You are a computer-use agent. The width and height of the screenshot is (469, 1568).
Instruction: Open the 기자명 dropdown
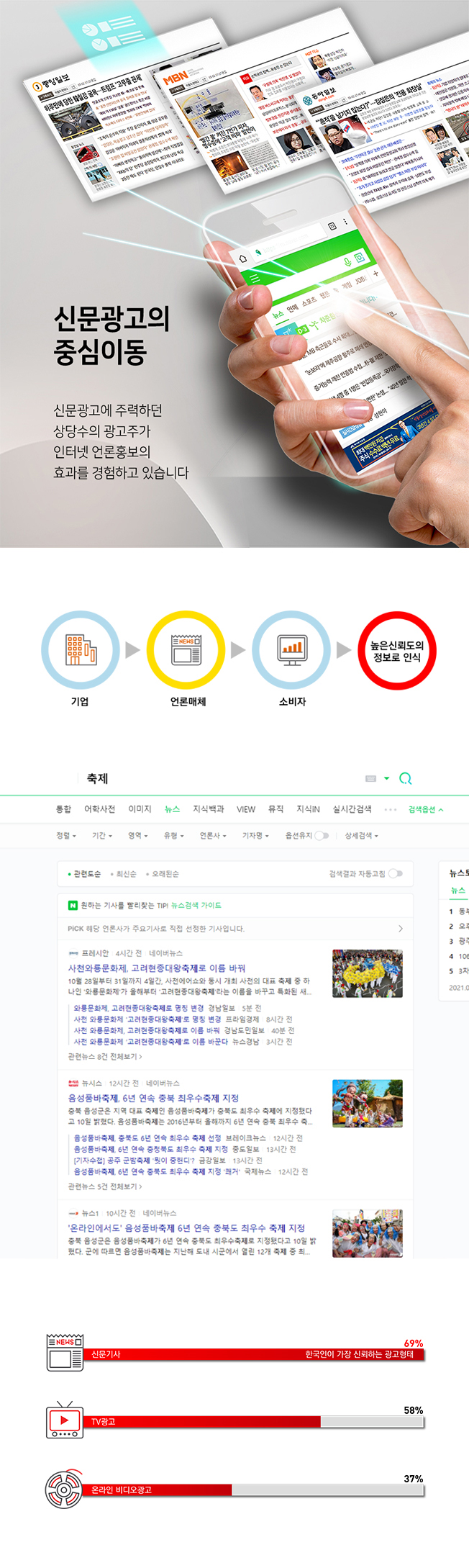click(x=255, y=836)
